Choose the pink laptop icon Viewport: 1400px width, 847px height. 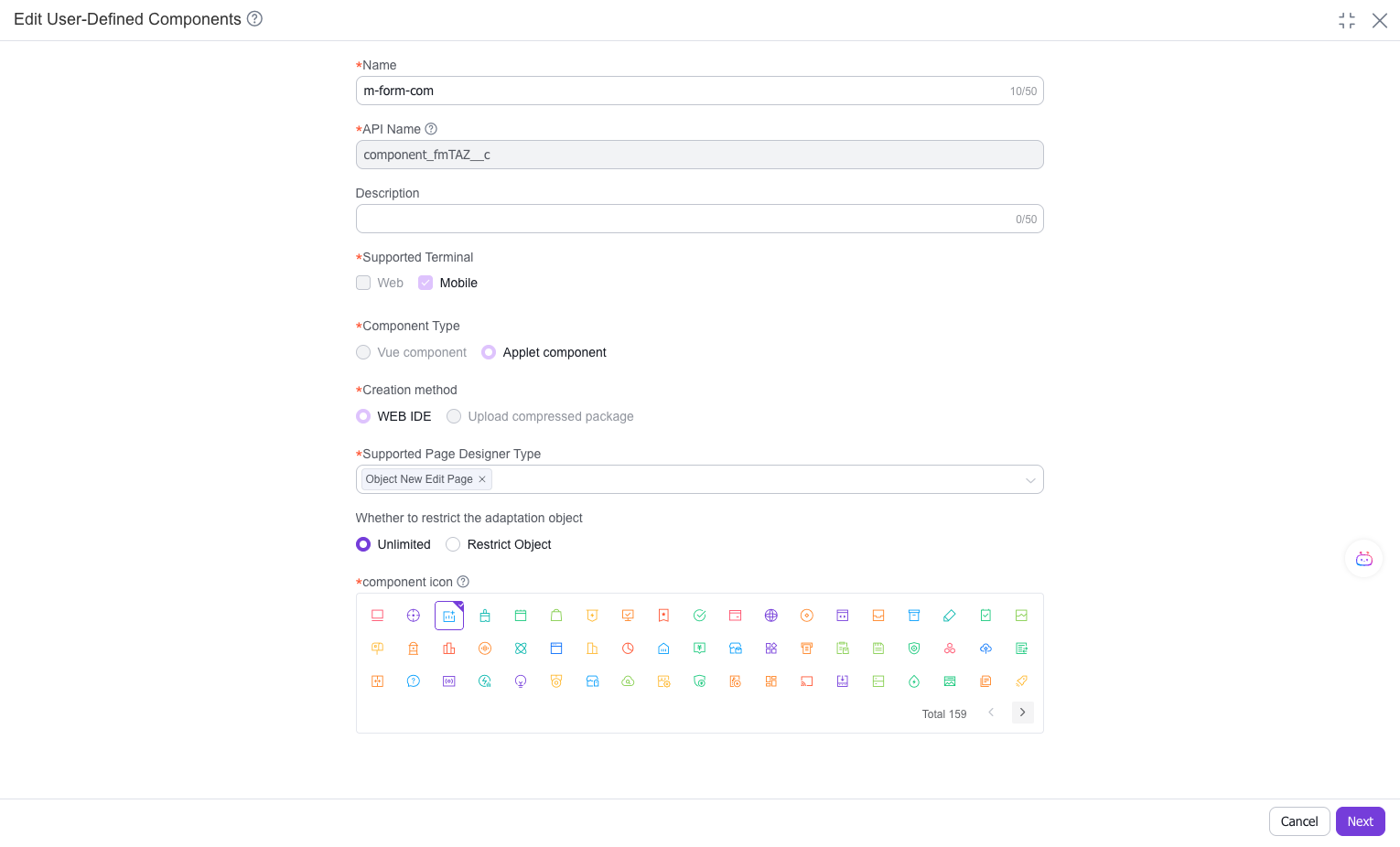tap(377, 616)
